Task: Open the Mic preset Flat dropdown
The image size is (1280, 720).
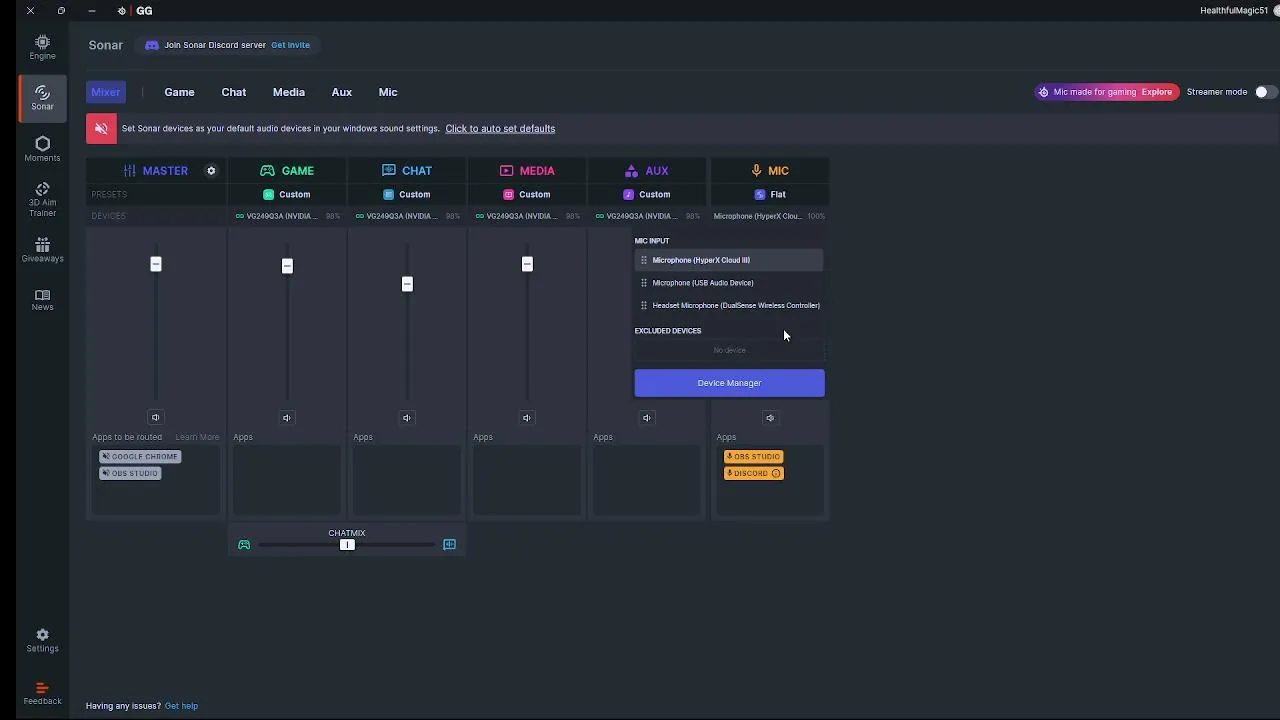Action: point(770,194)
